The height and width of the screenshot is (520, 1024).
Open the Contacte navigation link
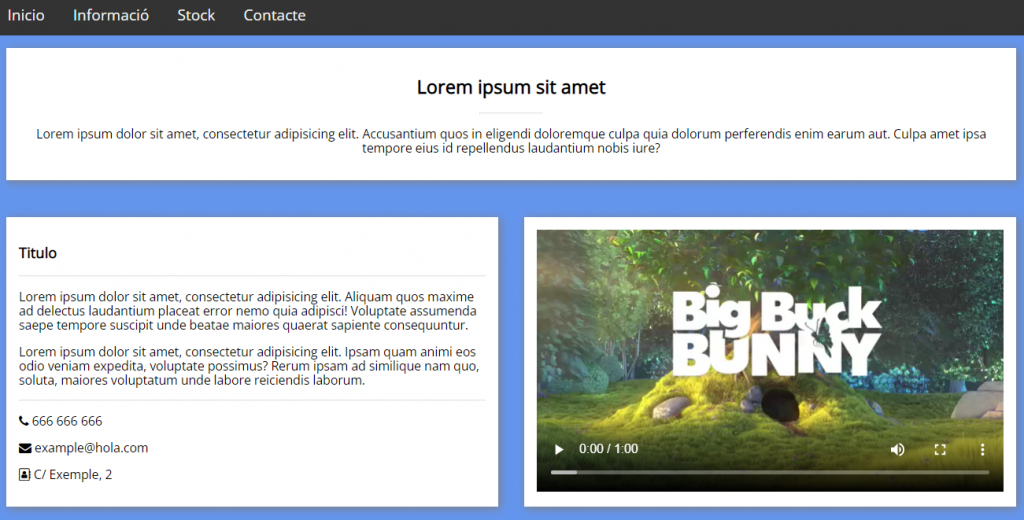[274, 15]
